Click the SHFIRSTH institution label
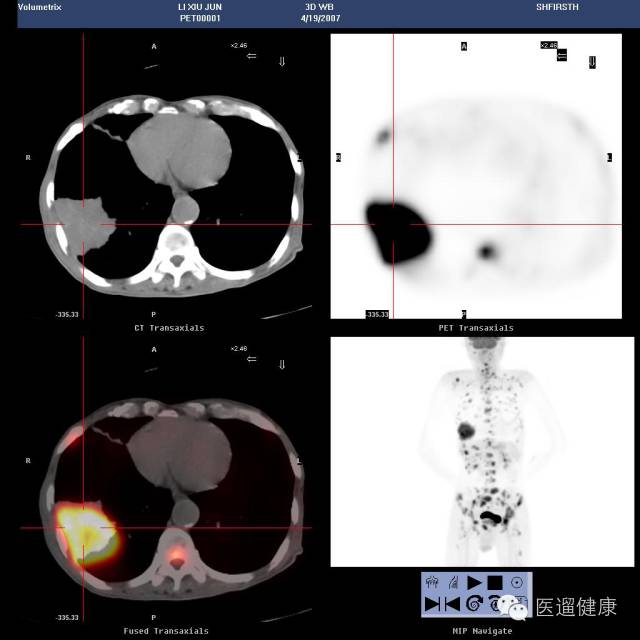 click(557, 7)
